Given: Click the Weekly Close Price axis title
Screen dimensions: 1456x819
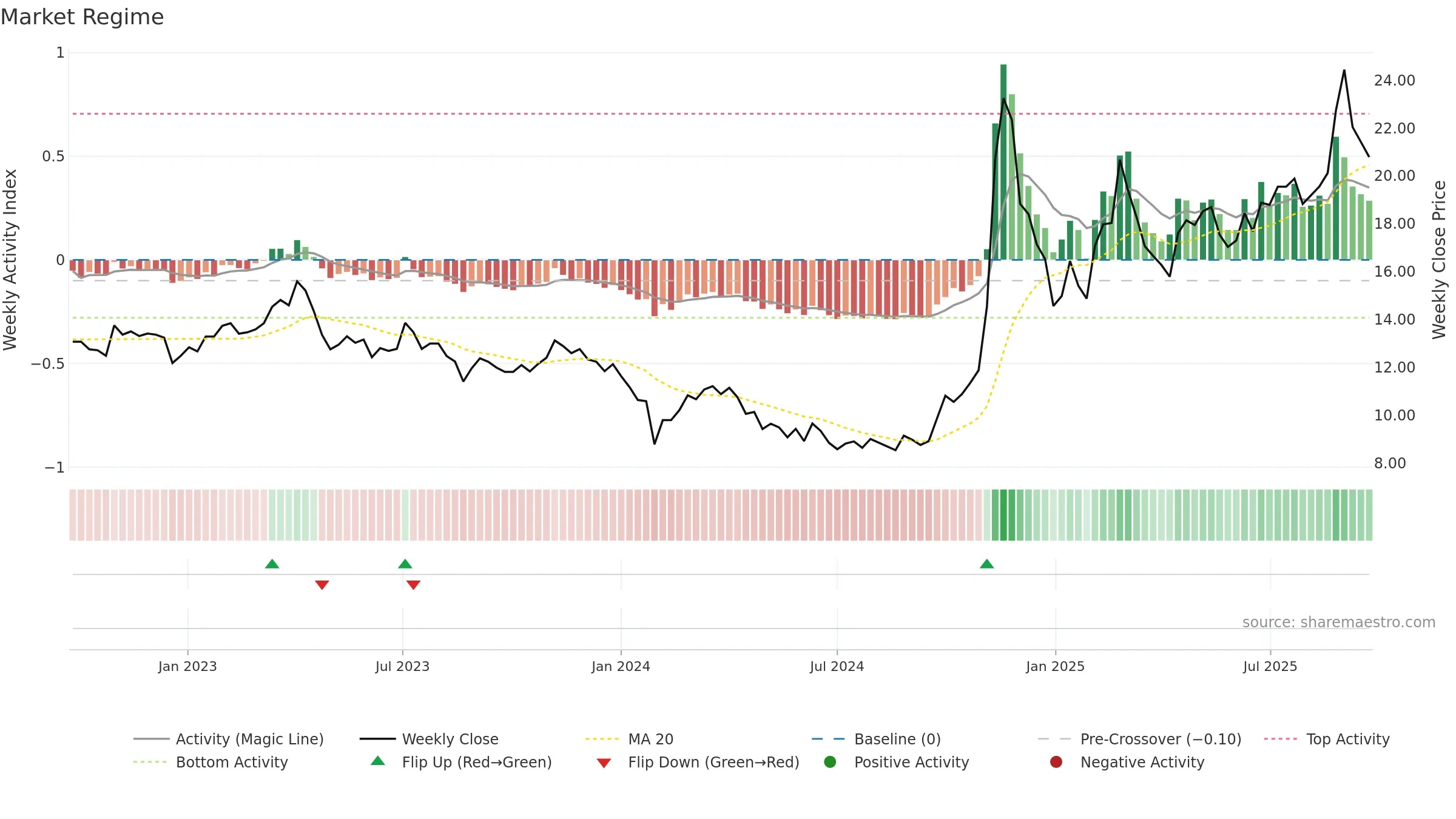Looking at the screenshot, I should pos(1439,260).
